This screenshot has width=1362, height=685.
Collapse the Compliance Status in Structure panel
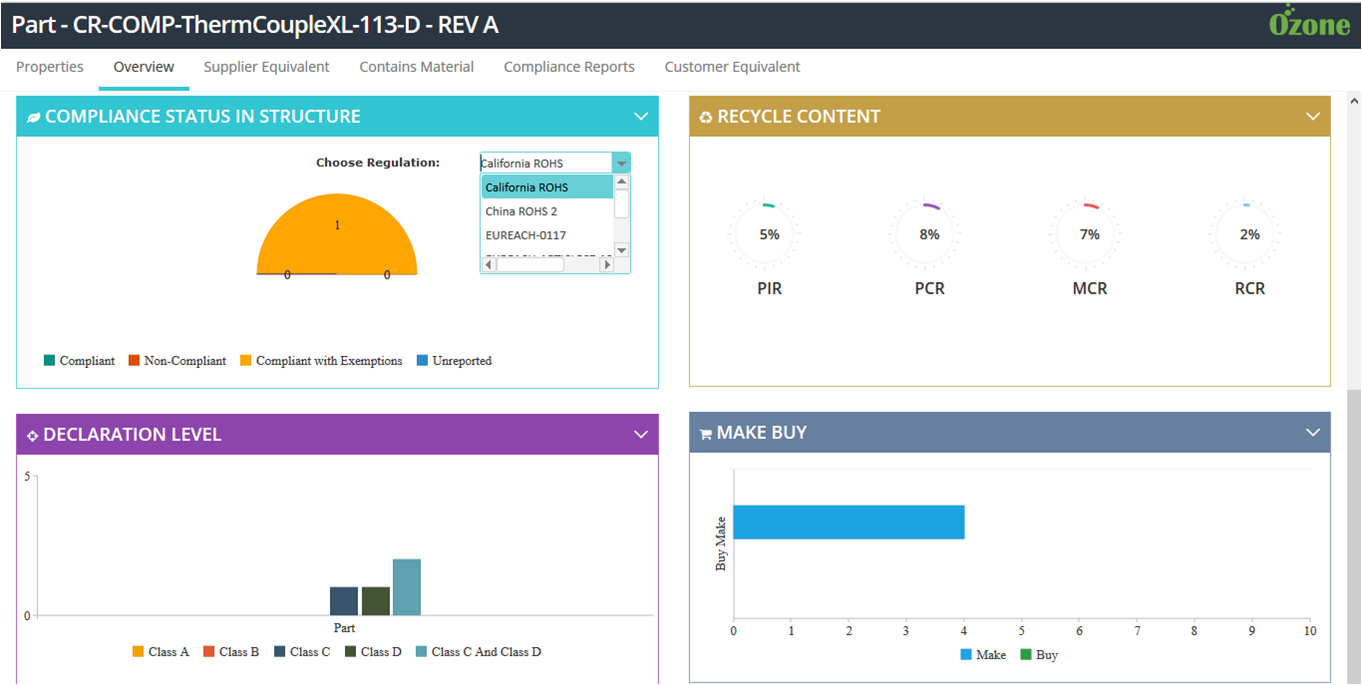click(x=641, y=117)
